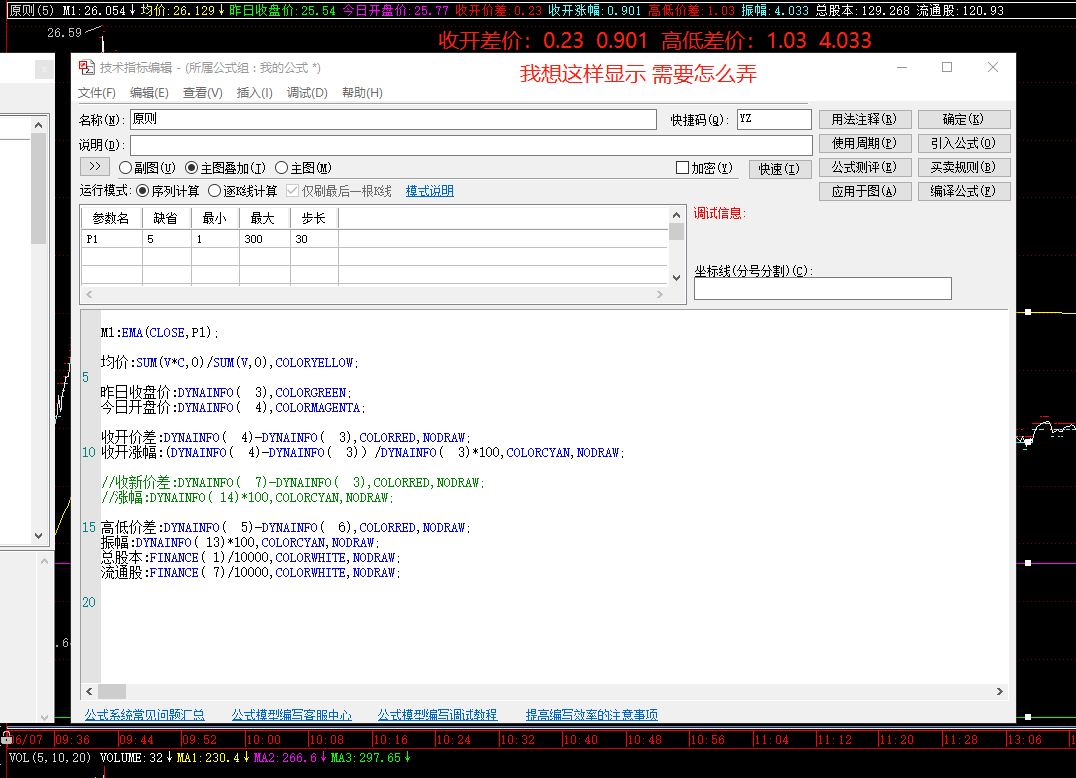
Task: Click the code editor horizontal scrollbar thumb
Action: coord(112,692)
